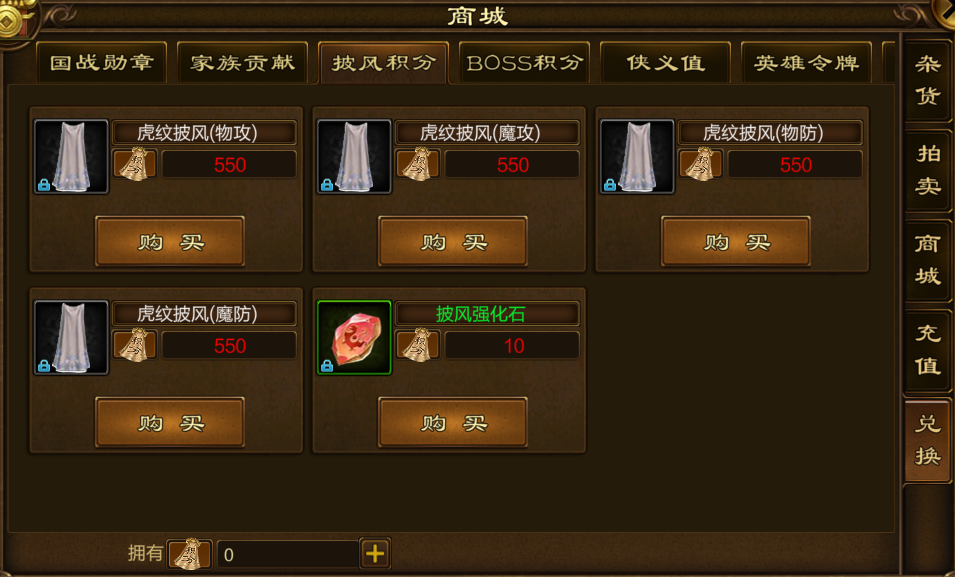Click the owned points amount field

[x=287, y=554]
